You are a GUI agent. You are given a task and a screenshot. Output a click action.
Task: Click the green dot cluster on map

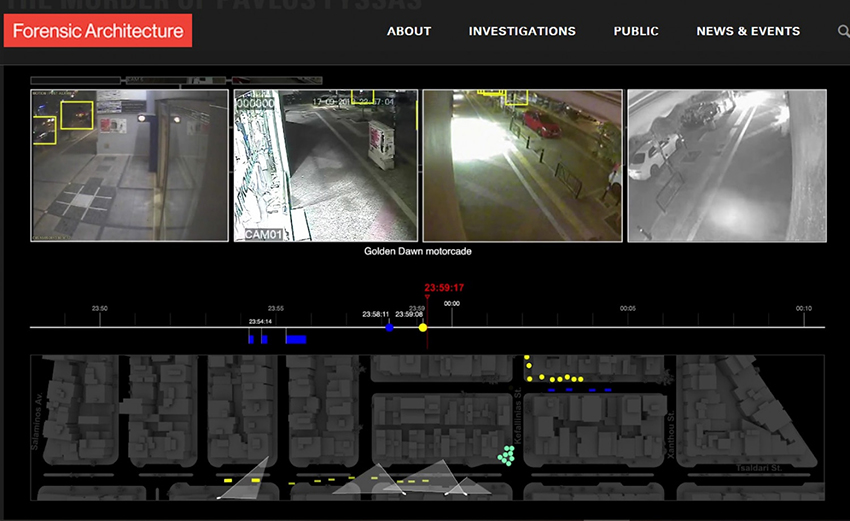[508, 456]
